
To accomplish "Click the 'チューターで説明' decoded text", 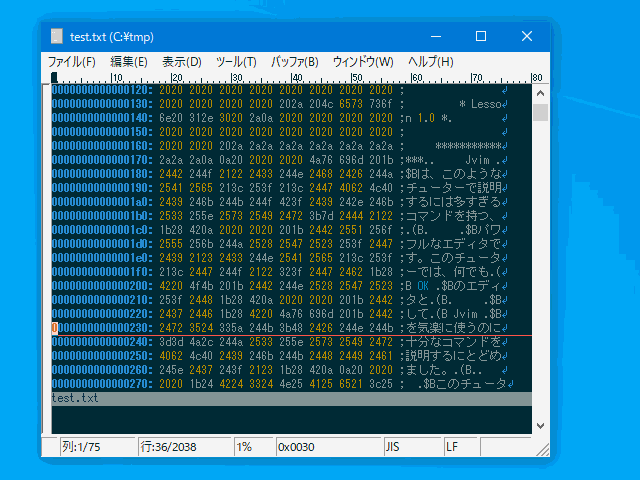I will 453,188.
